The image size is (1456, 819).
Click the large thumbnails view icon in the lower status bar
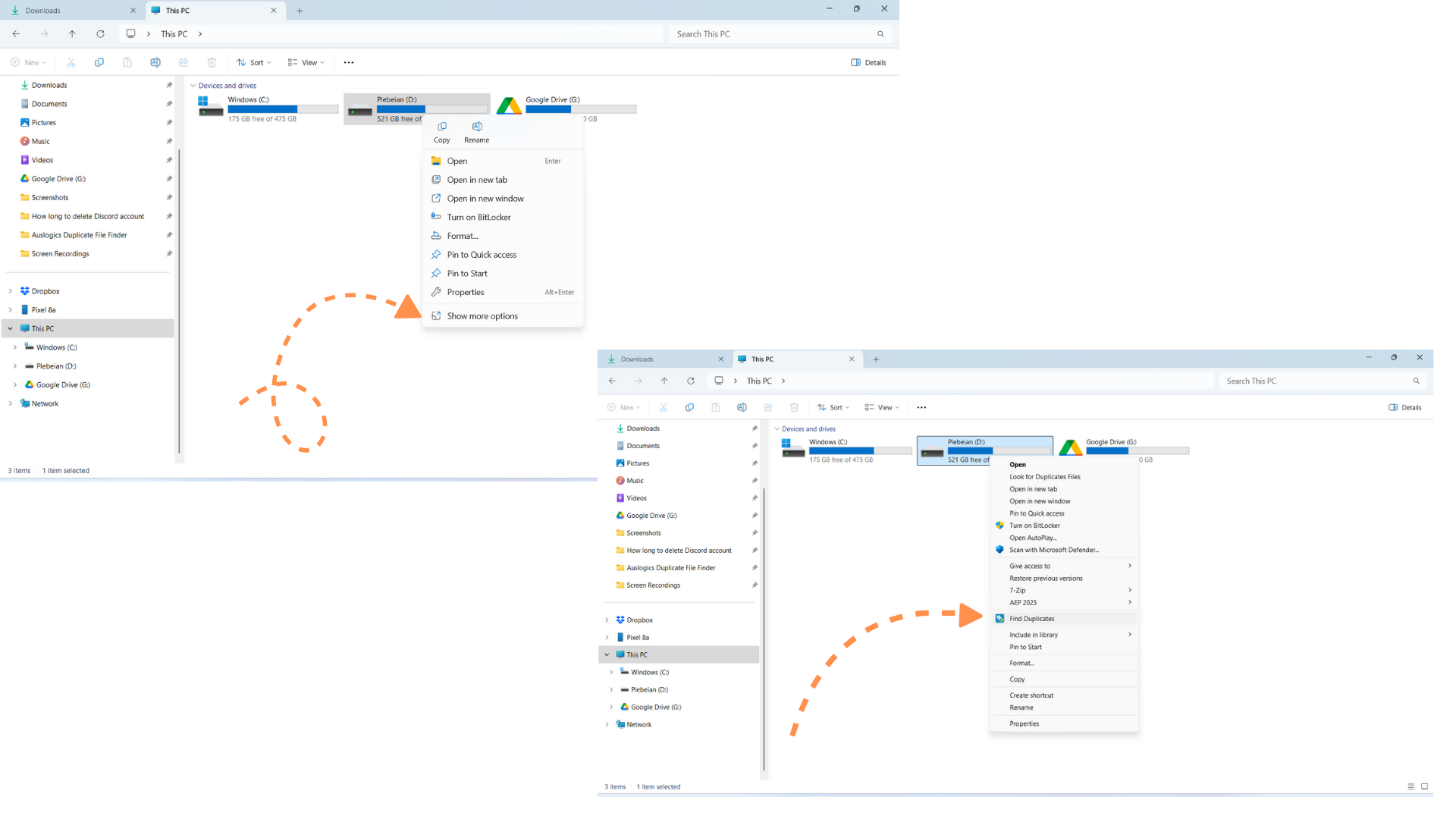point(1424,786)
